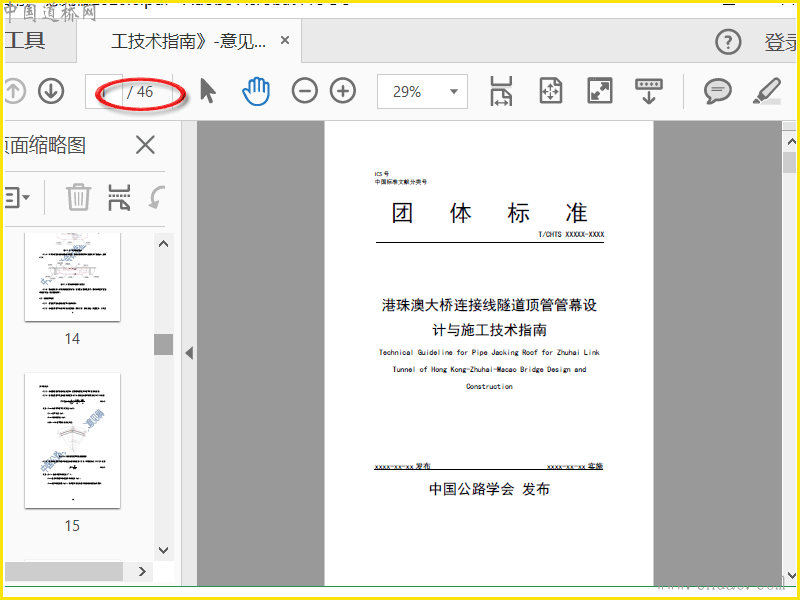The image size is (800, 600).
Task: Close the 工技术指南 document tab
Action: pos(285,40)
